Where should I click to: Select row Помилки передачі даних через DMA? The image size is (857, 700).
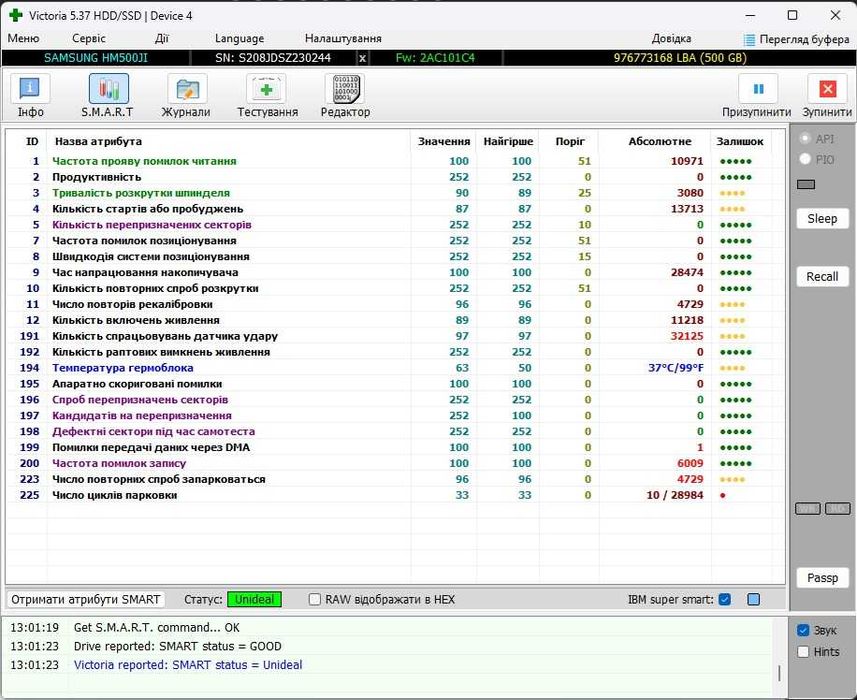(x=396, y=448)
